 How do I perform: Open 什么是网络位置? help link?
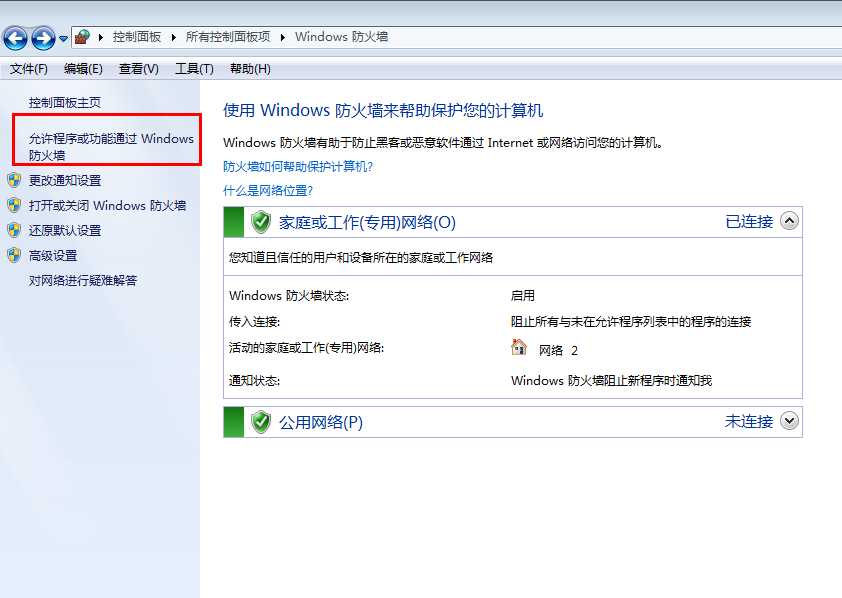click(267, 191)
